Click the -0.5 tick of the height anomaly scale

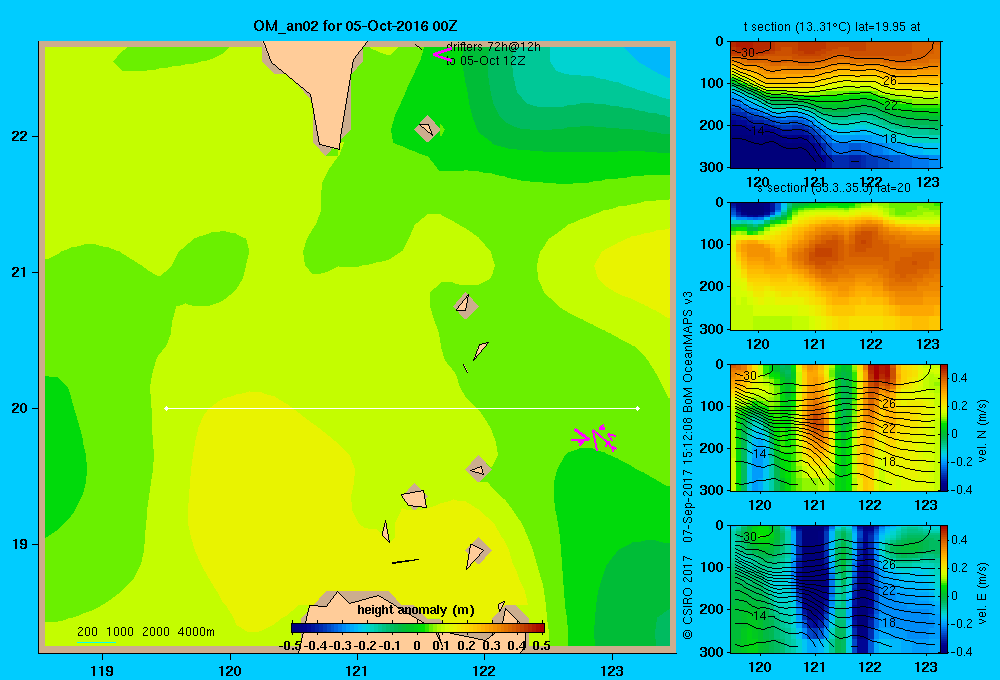pos(290,646)
